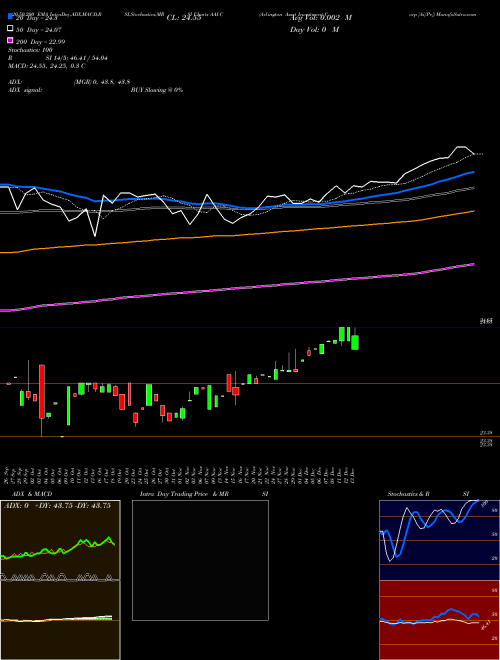Click the 'ADX signal:' label
This screenshot has width=500, height=660.
coord(25,90)
